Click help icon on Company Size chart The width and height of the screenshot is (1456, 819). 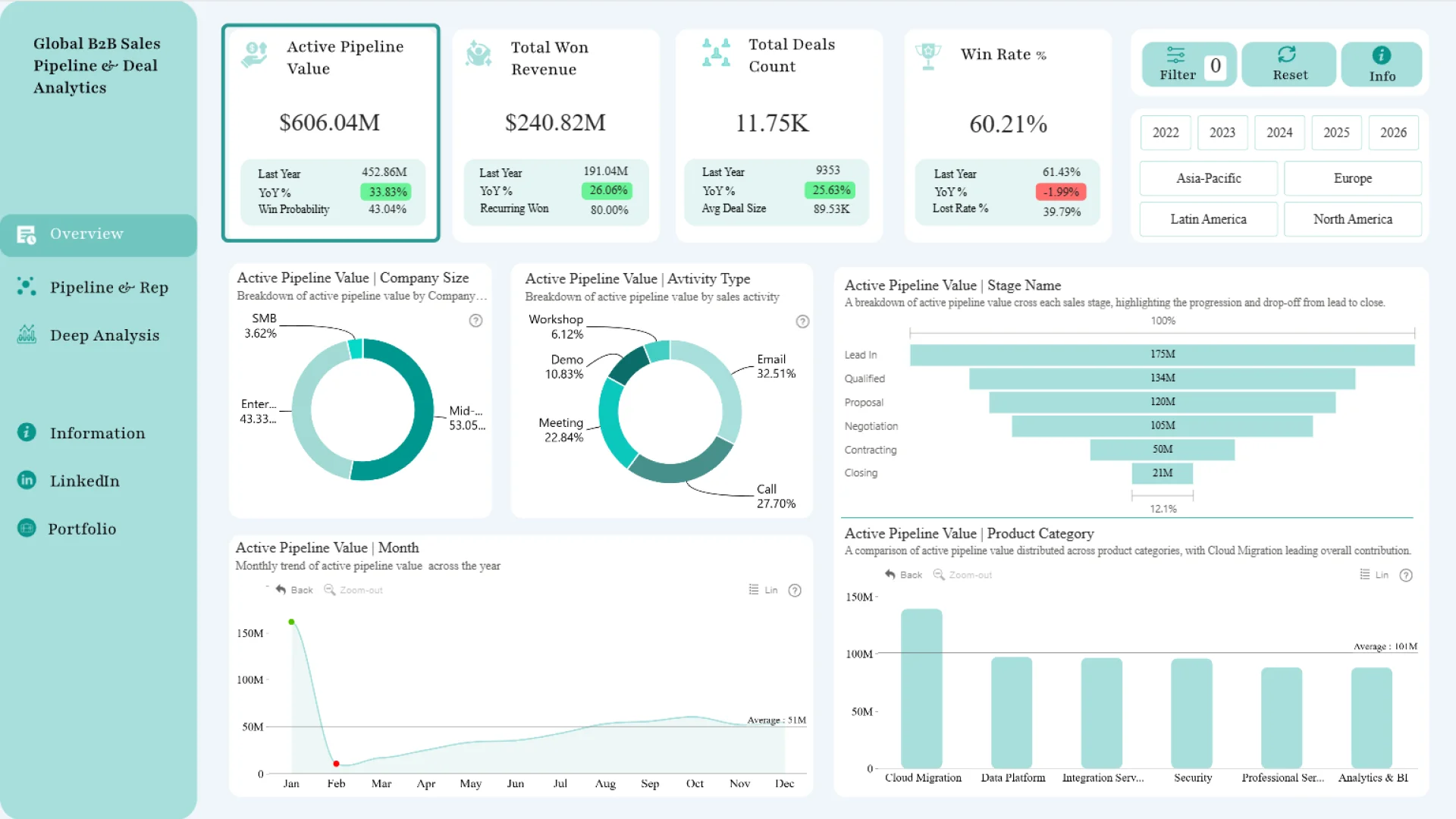click(x=475, y=321)
